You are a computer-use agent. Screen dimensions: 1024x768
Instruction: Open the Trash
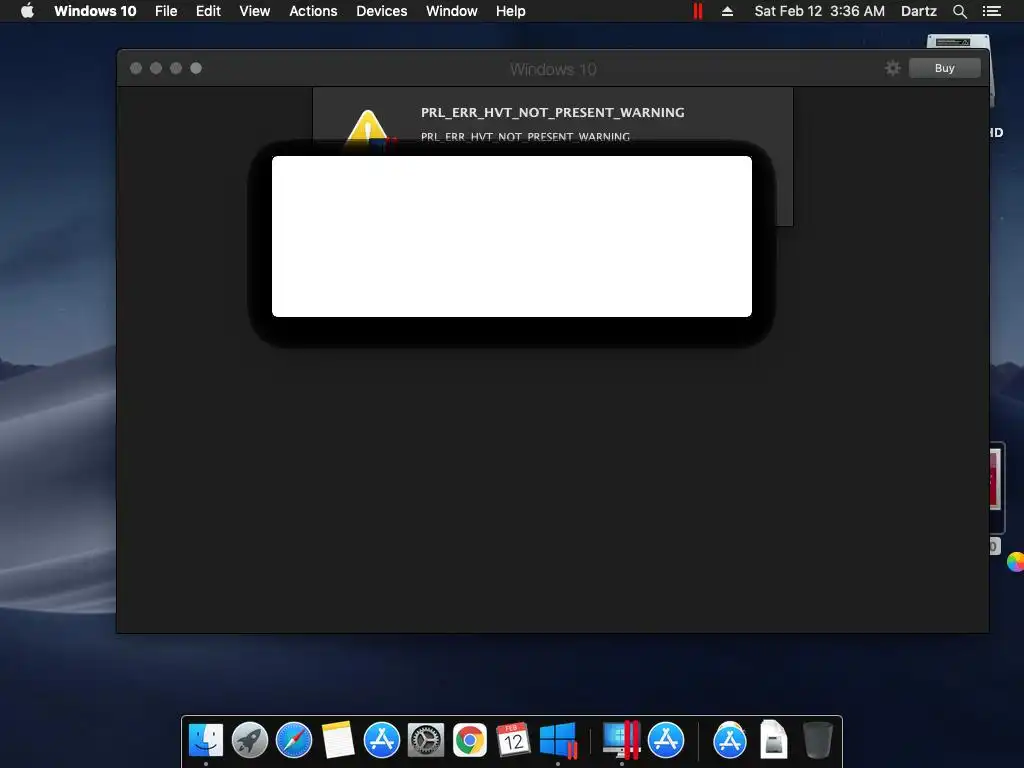pos(817,740)
